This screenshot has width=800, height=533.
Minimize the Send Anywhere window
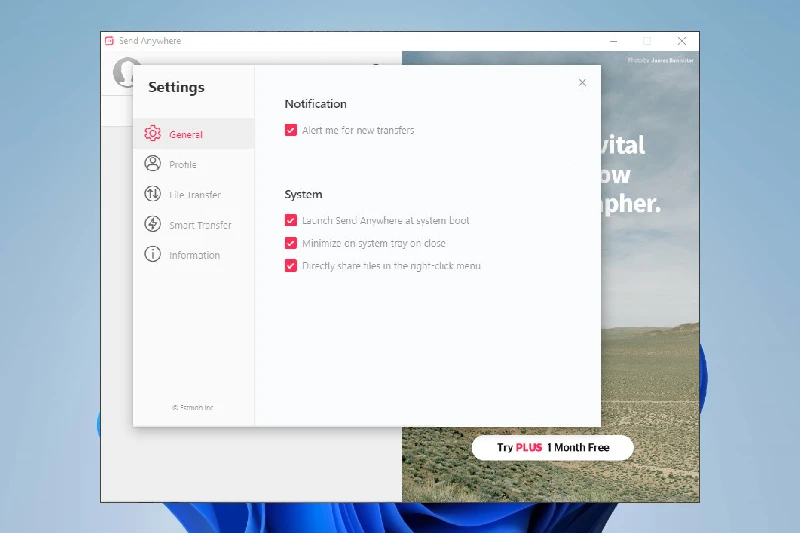[612, 41]
